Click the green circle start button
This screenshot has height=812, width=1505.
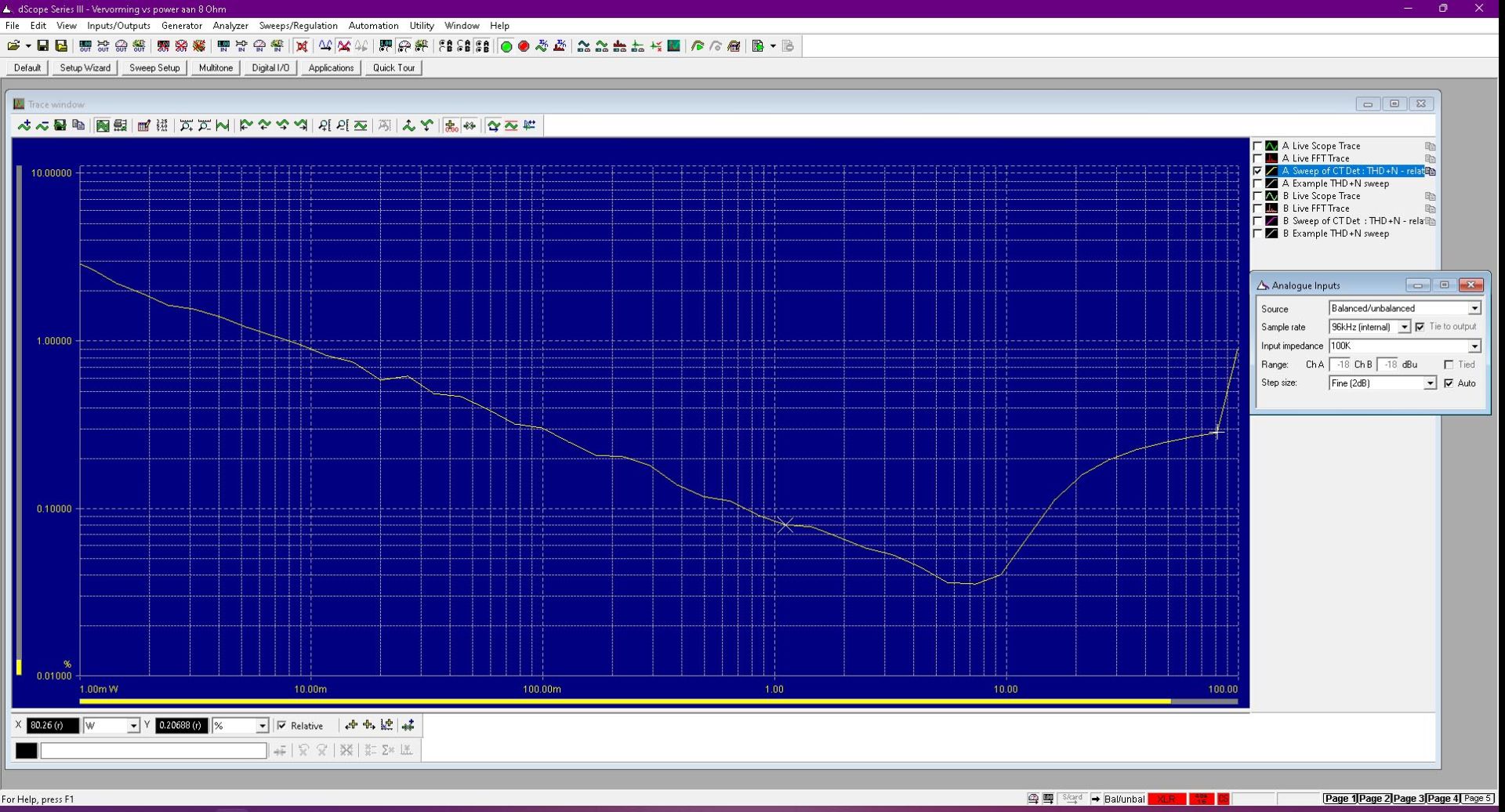point(506,46)
